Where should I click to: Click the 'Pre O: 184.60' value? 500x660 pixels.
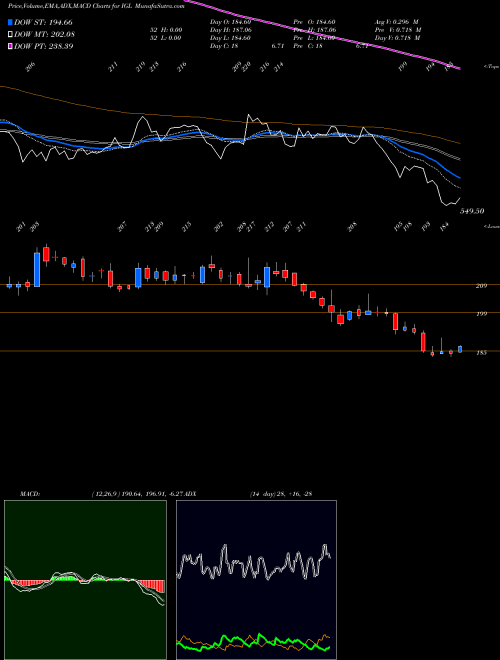click(x=316, y=22)
